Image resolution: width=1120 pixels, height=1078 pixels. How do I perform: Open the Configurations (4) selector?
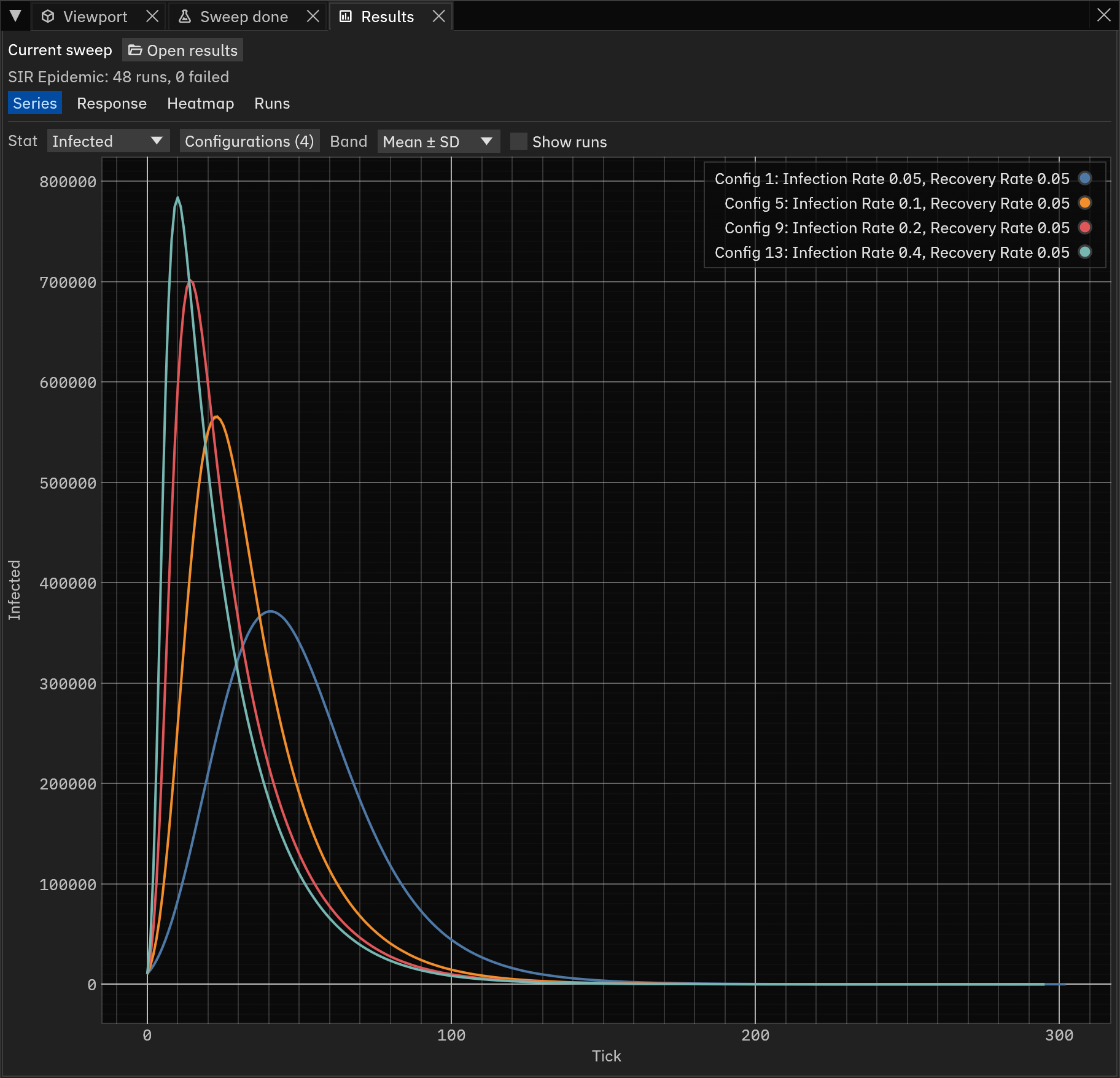click(x=249, y=141)
